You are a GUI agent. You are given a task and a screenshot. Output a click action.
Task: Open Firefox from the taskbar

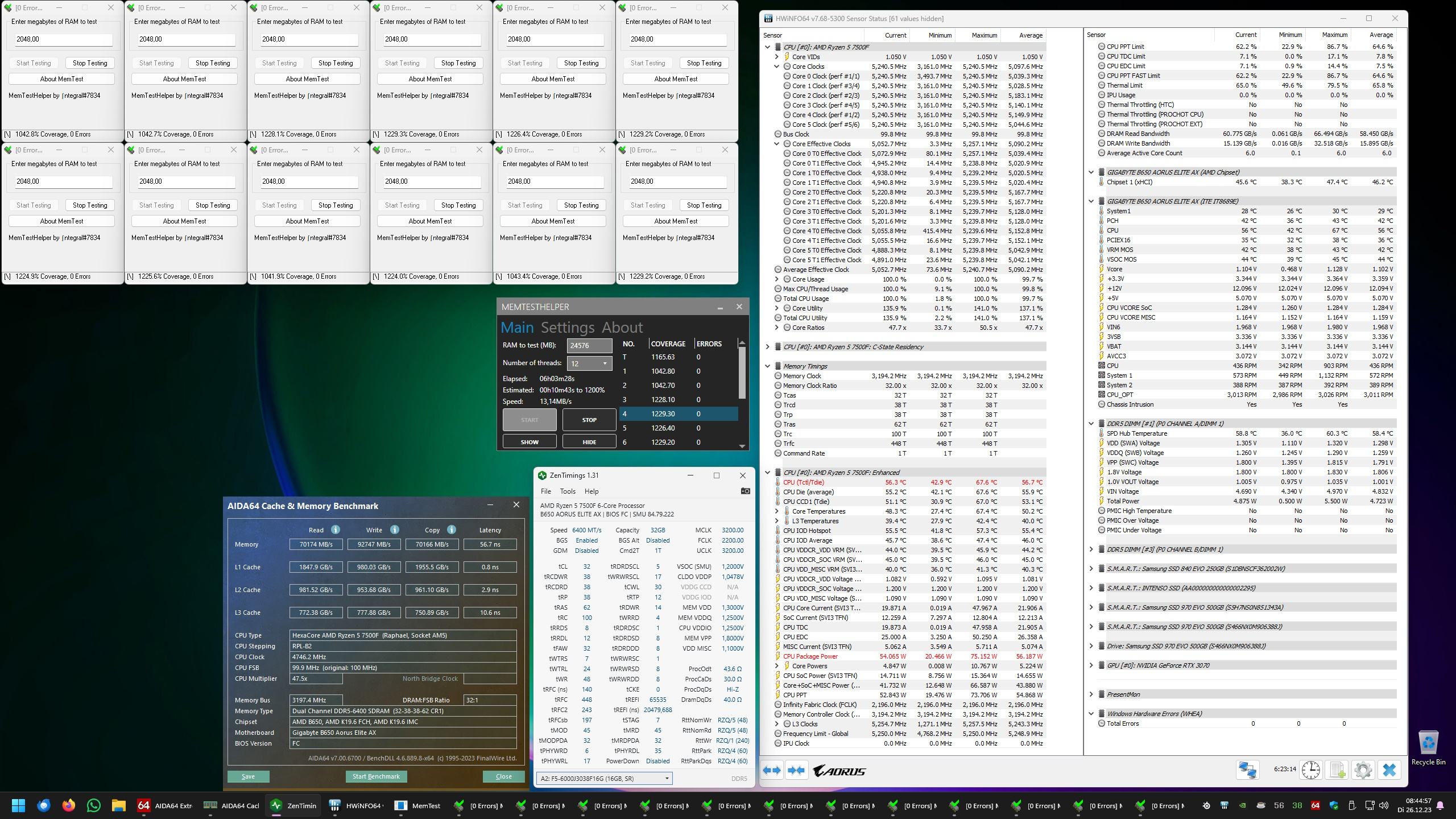(69, 805)
